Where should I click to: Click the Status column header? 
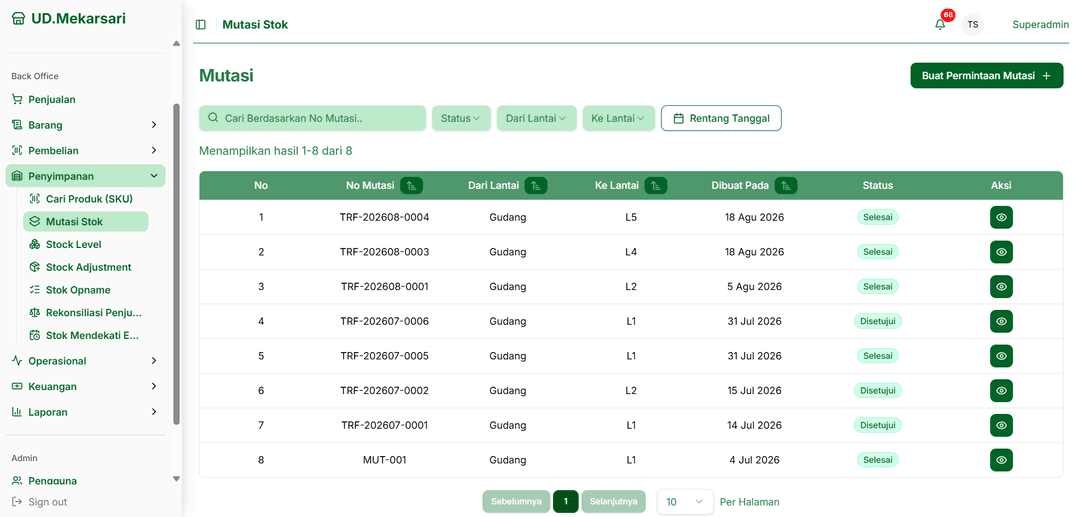(x=878, y=185)
